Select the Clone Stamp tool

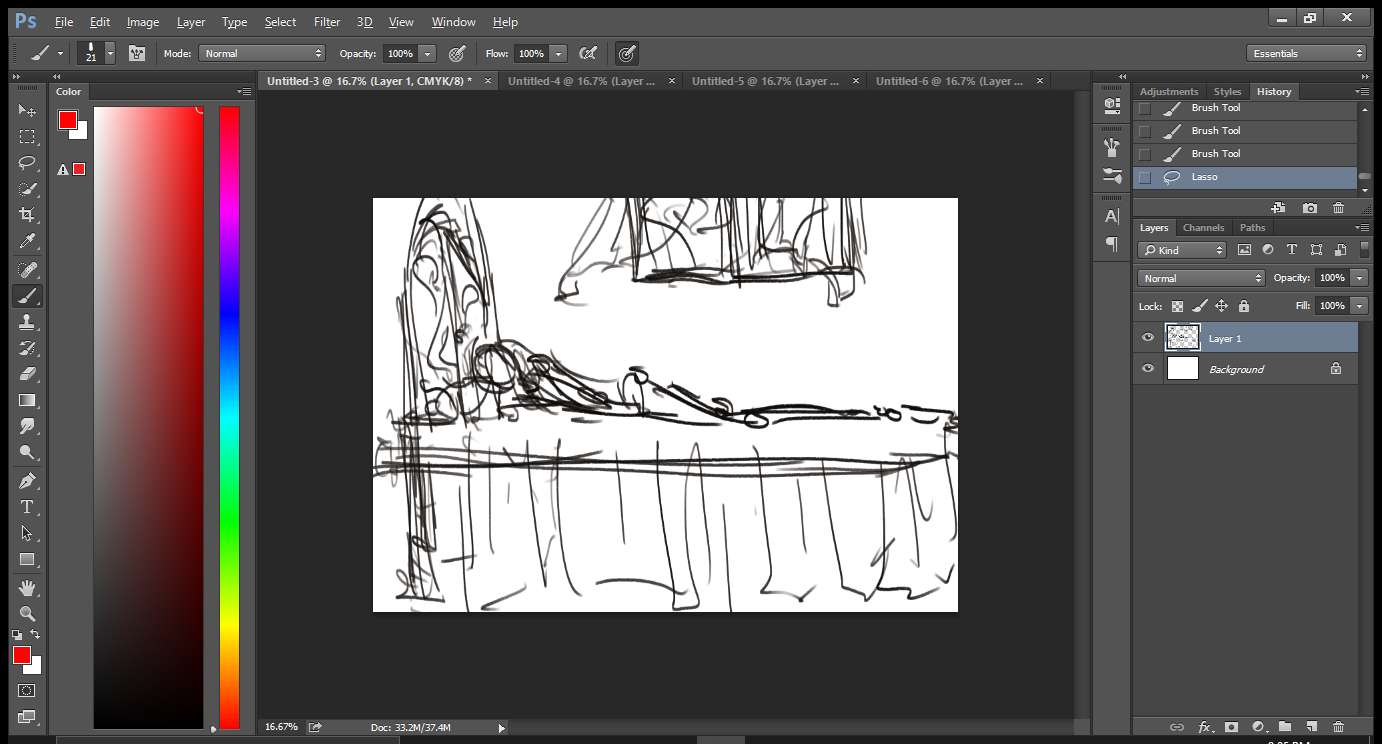click(27, 322)
